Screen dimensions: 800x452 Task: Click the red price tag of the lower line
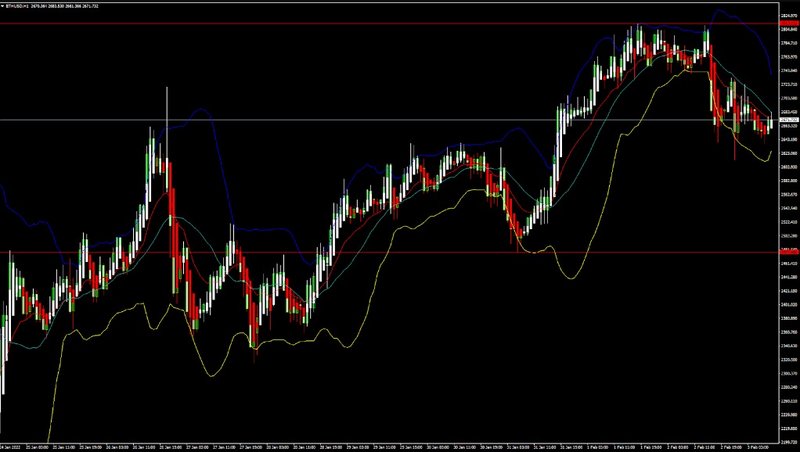pos(789,252)
